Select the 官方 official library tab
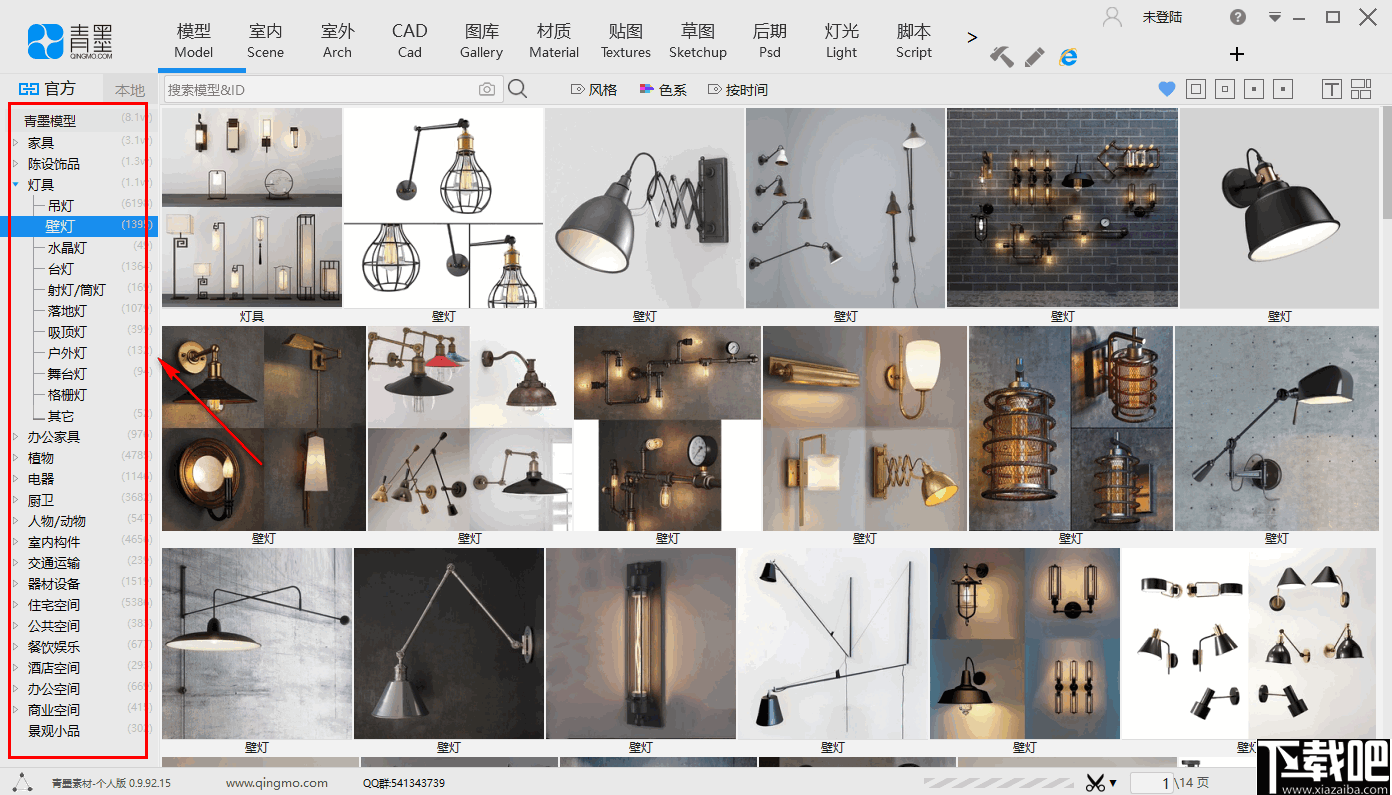 (49, 89)
